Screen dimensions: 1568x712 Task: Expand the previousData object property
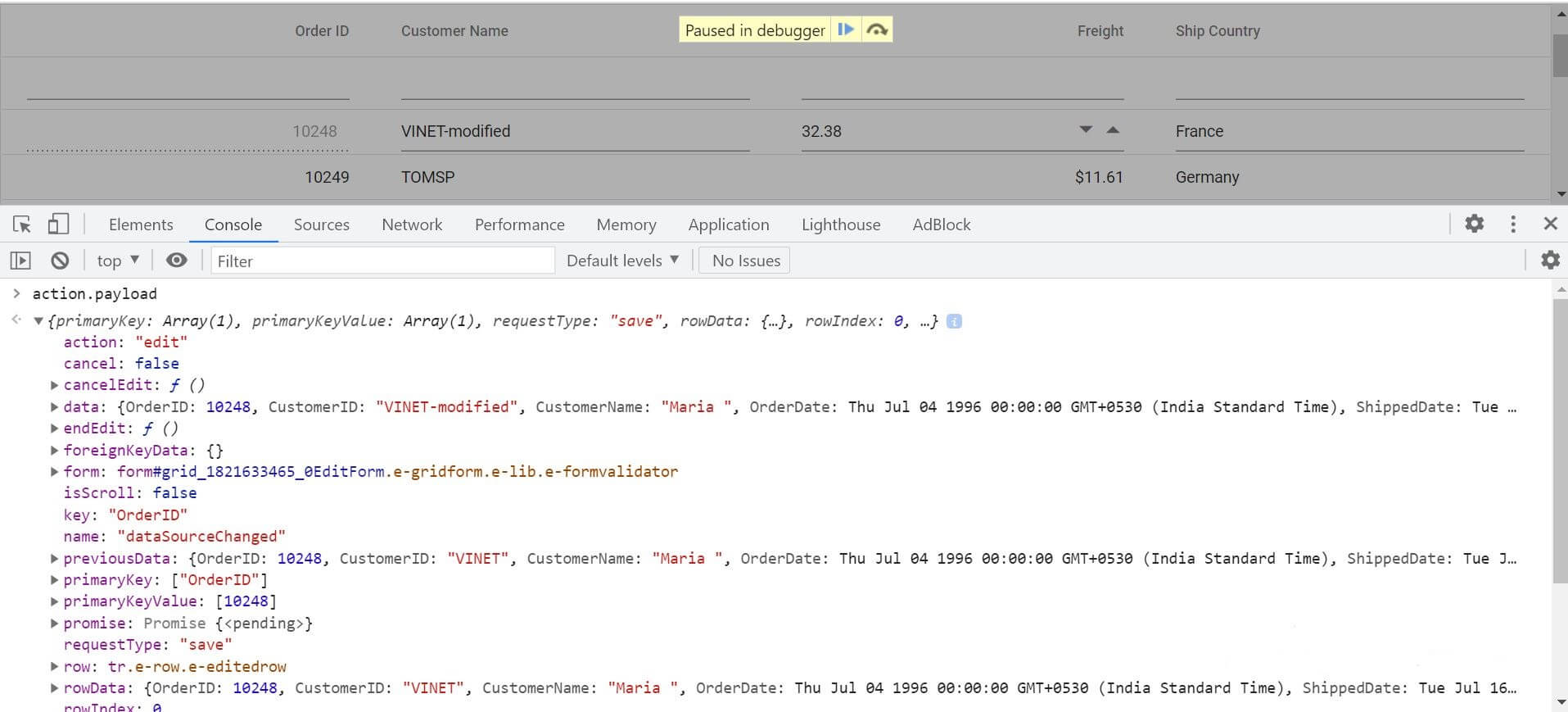(x=54, y=559)
